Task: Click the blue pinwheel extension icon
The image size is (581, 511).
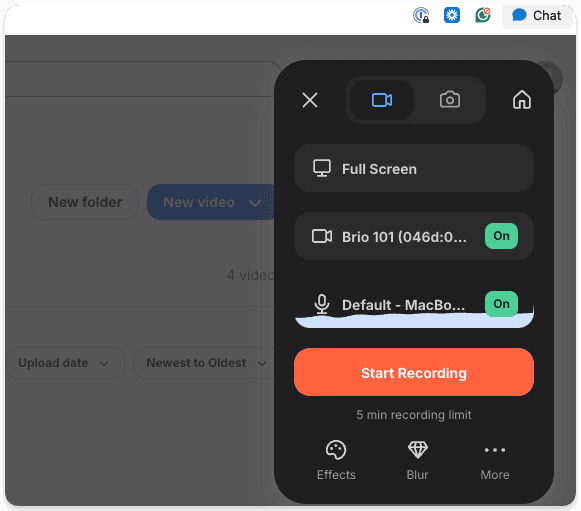Action: 452,16
